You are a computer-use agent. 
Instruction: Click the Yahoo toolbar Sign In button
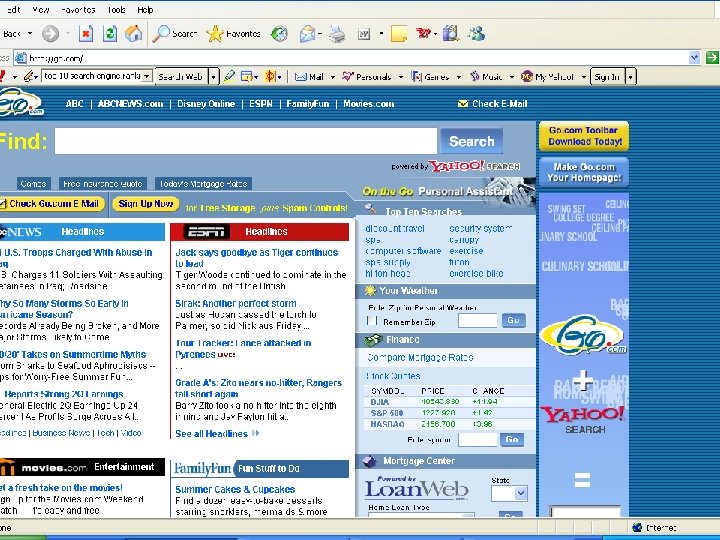[x=607, y=77]
